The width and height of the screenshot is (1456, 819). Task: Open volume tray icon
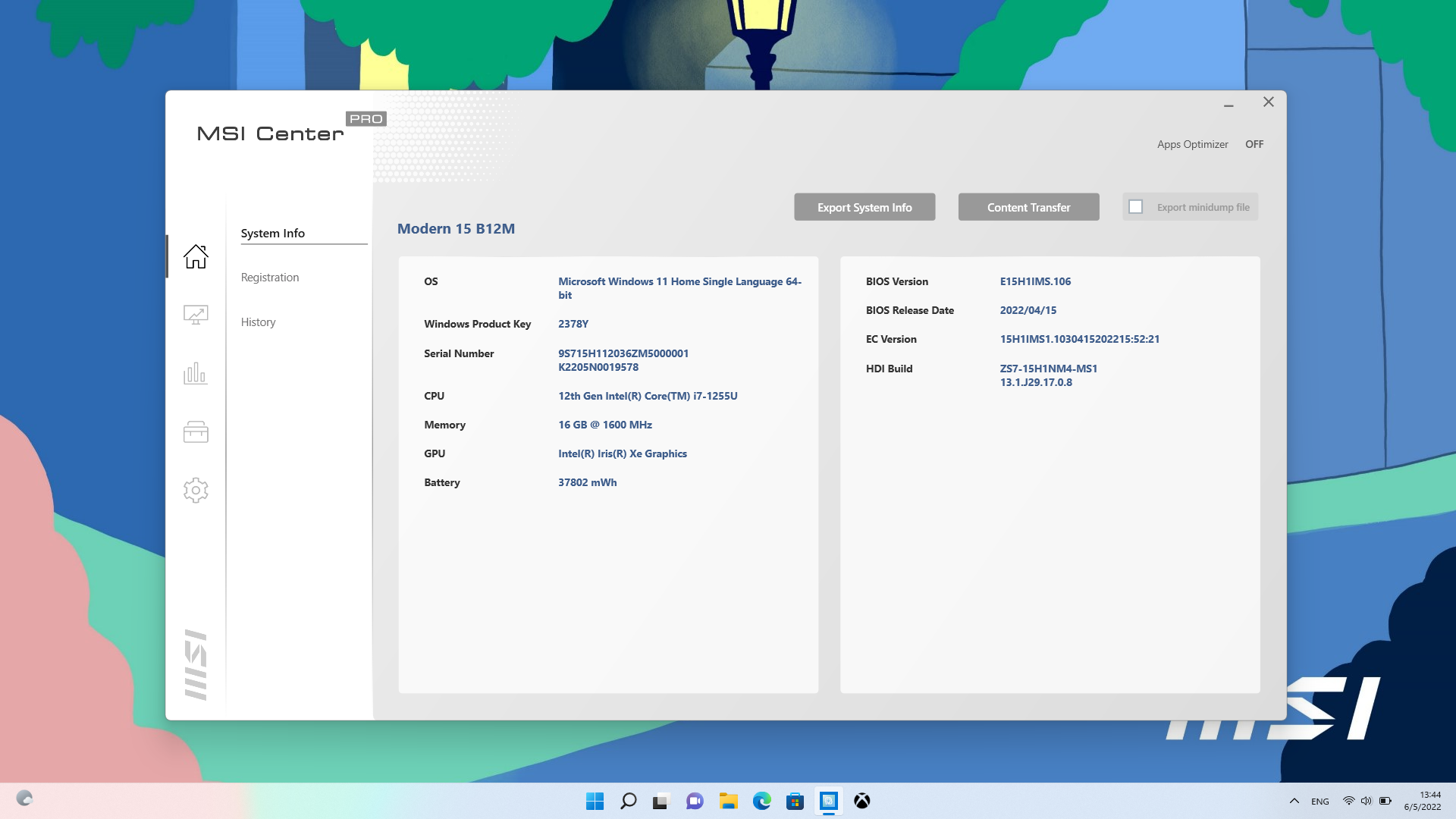1366,801
